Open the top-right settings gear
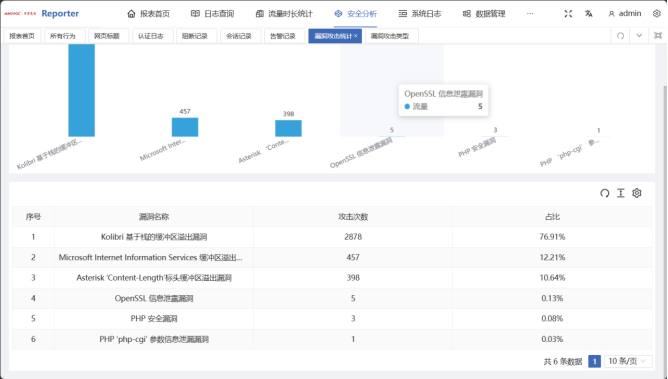 (x=656, y=14)
